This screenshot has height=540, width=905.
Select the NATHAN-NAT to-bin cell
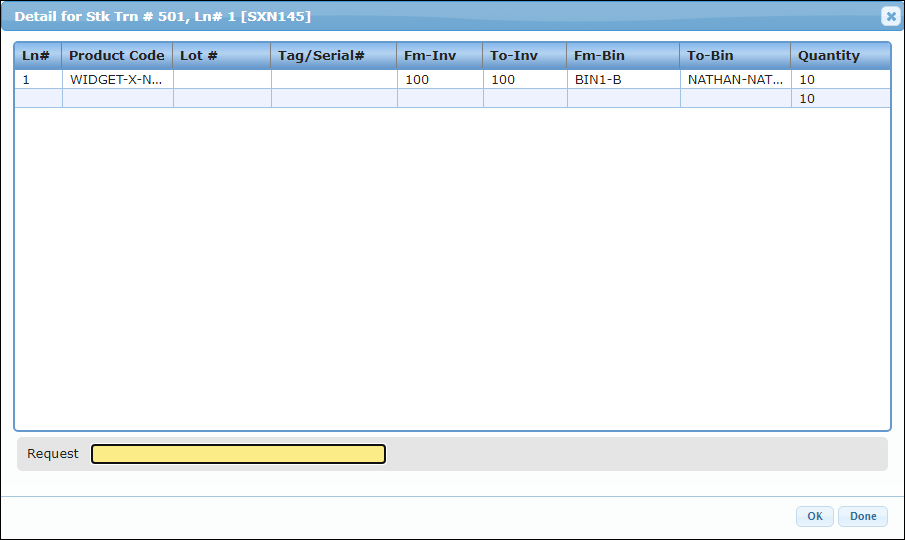(735, 79)
